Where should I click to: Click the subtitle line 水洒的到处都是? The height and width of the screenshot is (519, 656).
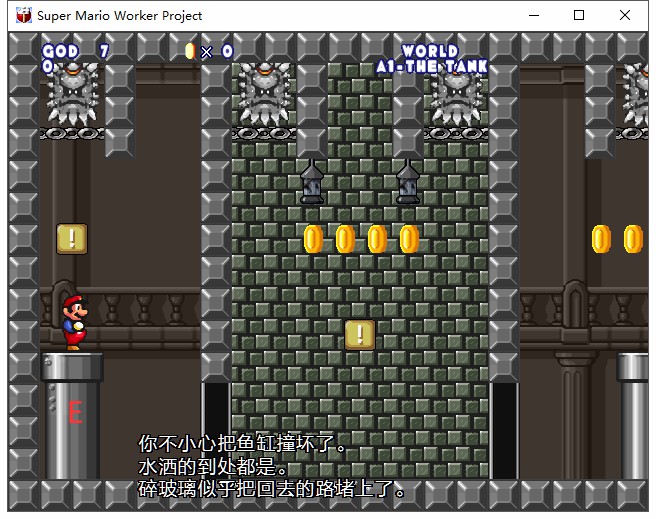point(213,467)
